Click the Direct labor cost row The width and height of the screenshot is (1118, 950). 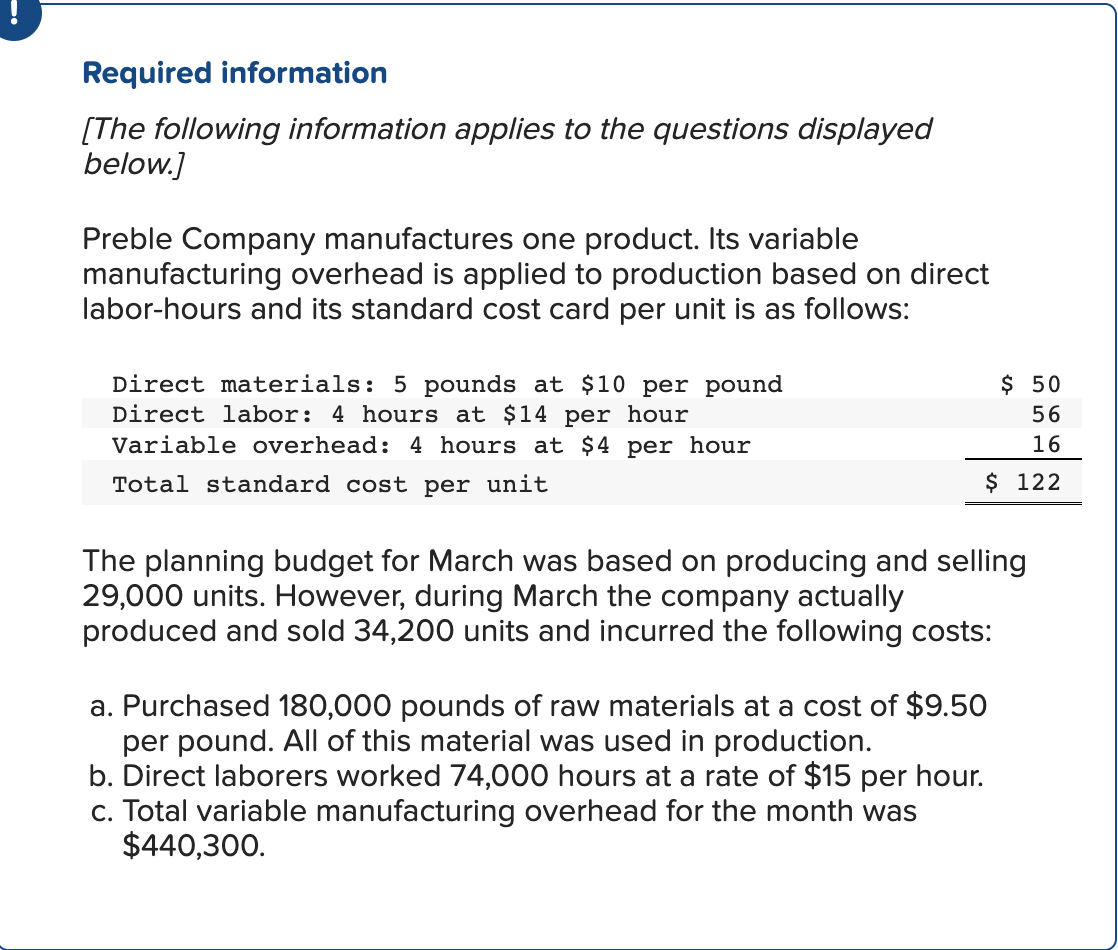pyautogui.click(x=582, y=414)
